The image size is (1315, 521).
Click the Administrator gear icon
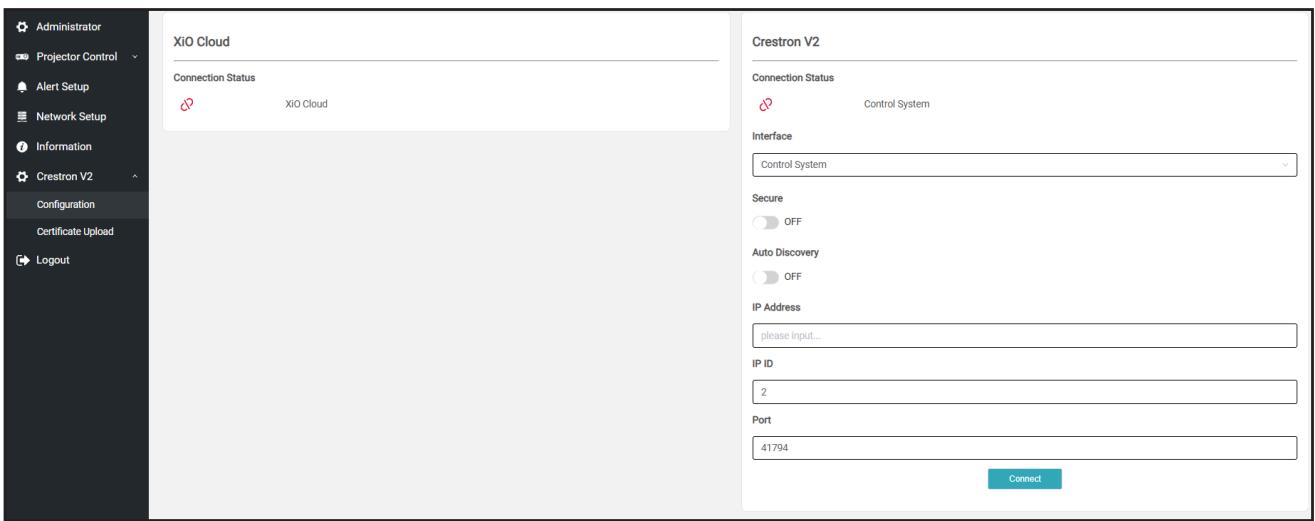click(x=20, y=25)
